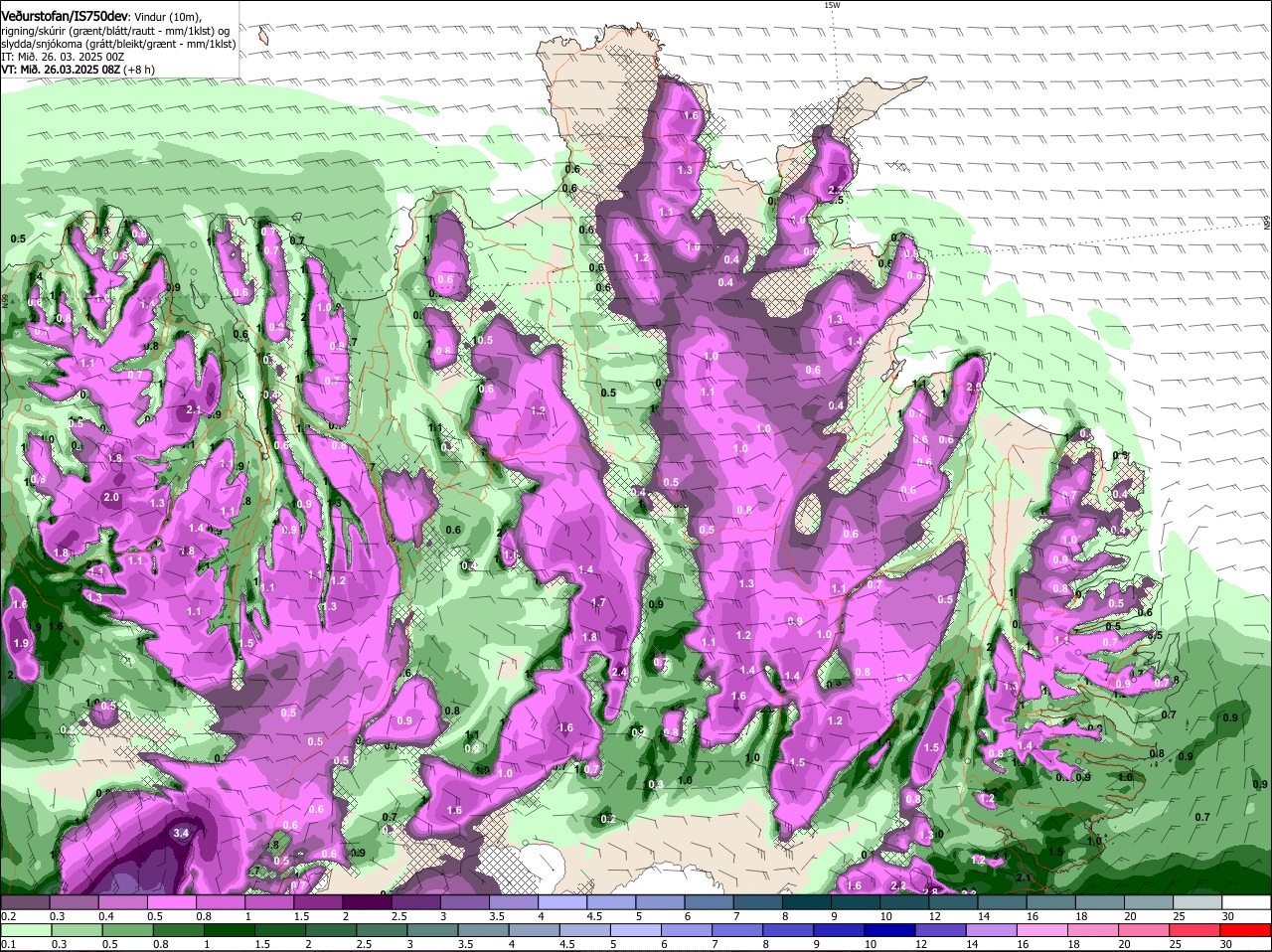Click the 0.5 bright pink snow legend swatch

coord(171,901)
